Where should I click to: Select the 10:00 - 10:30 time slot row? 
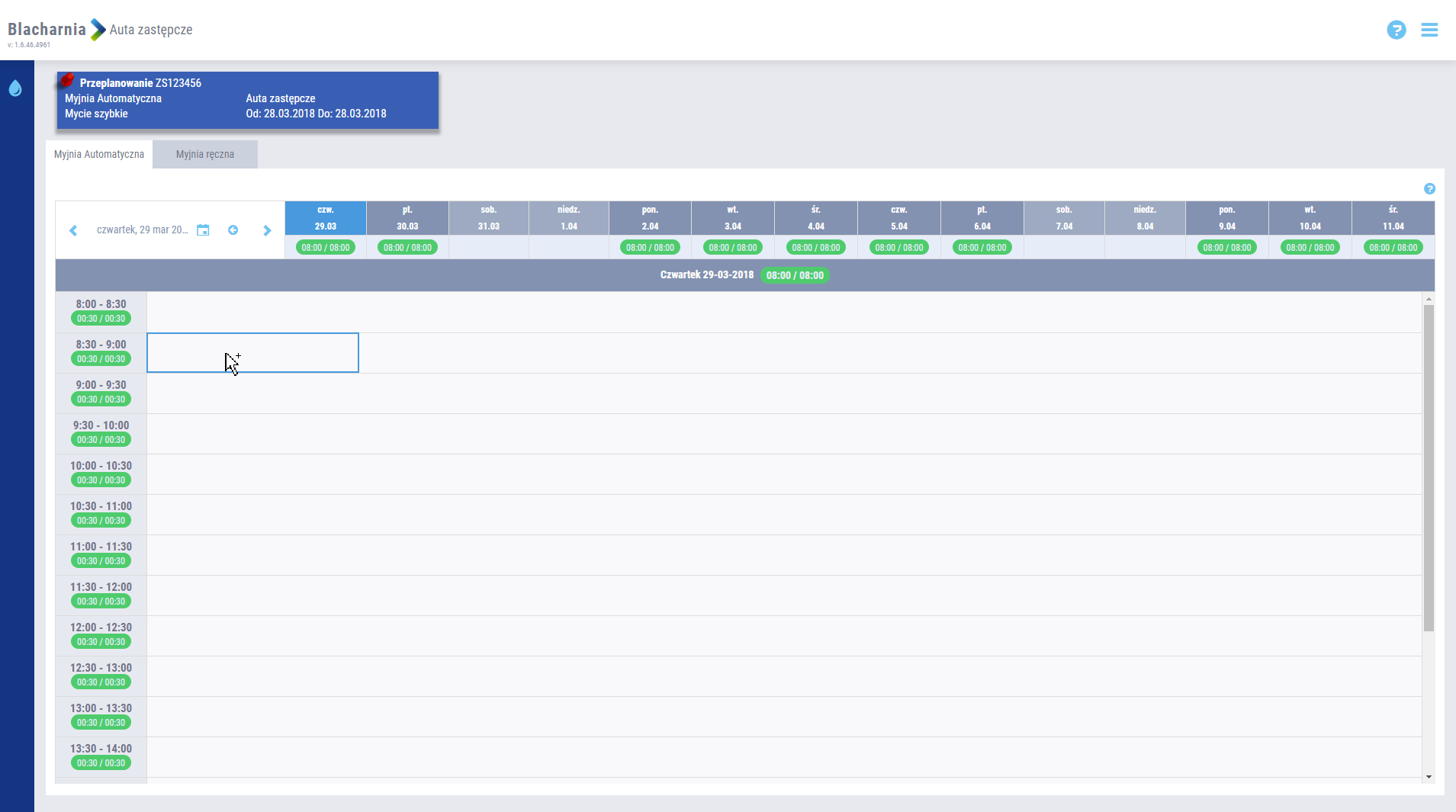coord(784,474)
